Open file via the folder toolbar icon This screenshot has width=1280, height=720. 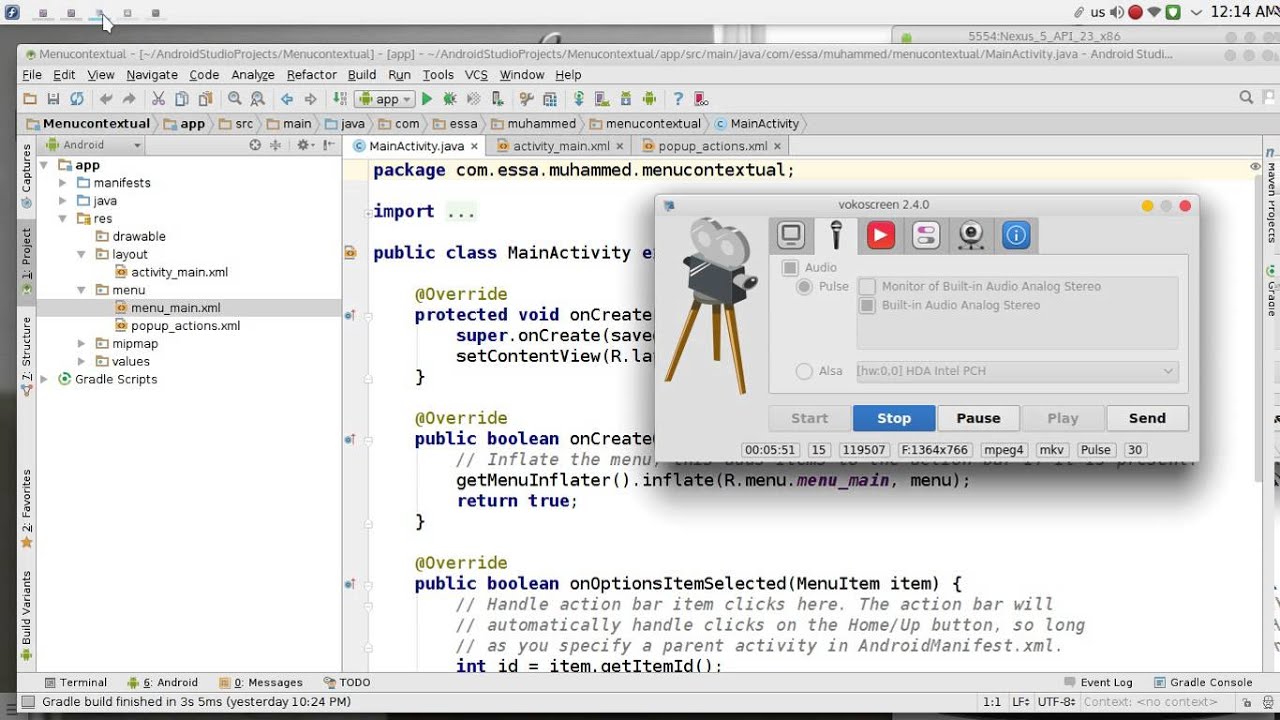point(29,99)
